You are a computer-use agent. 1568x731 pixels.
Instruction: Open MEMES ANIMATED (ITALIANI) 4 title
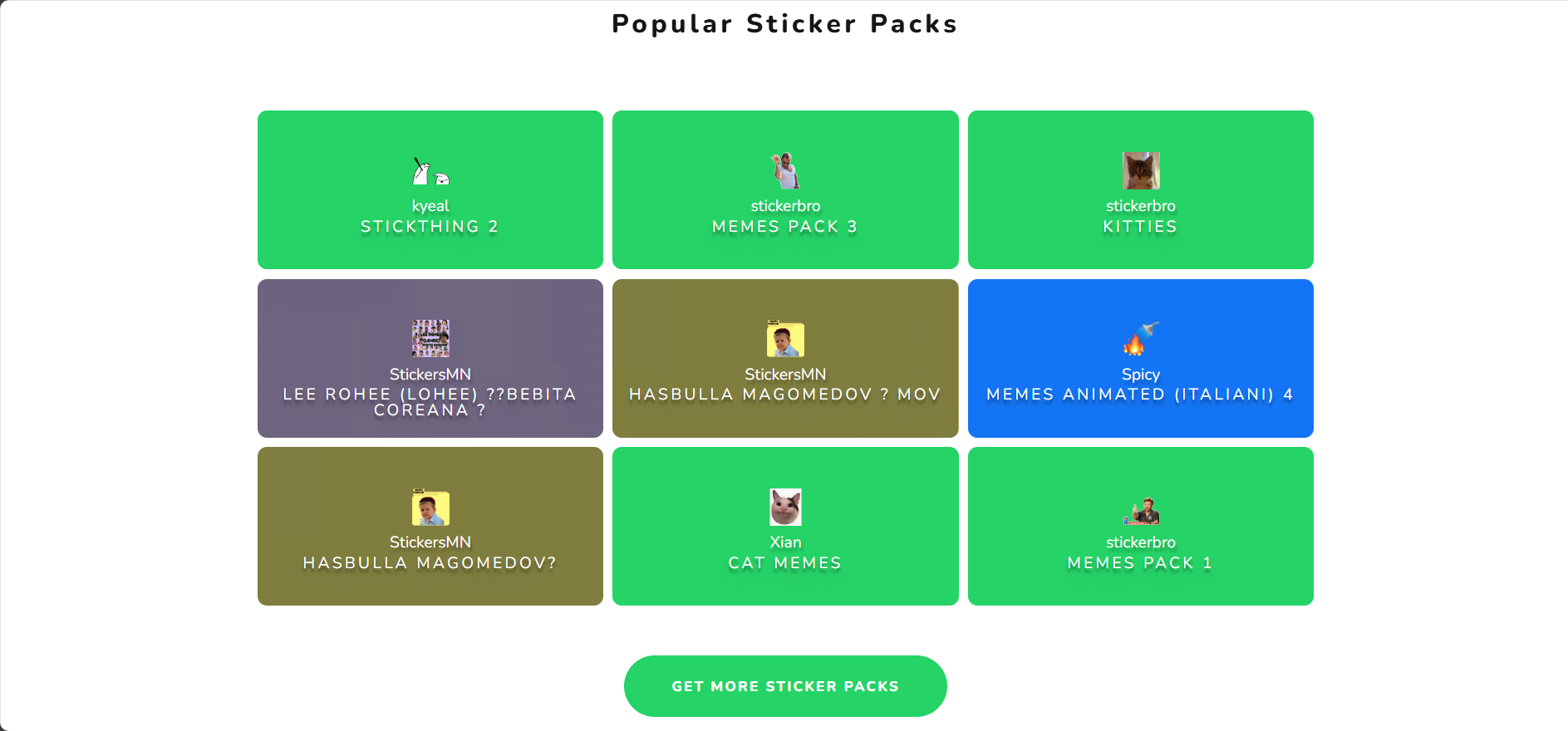(1140, 395)
